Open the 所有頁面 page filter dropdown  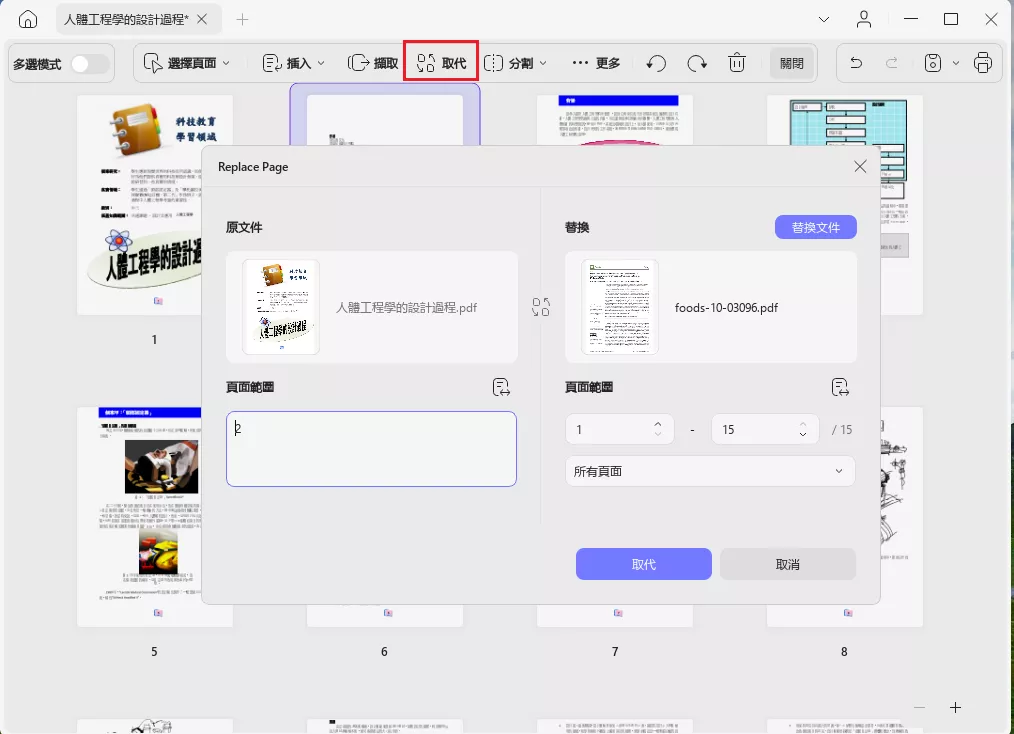709,470
